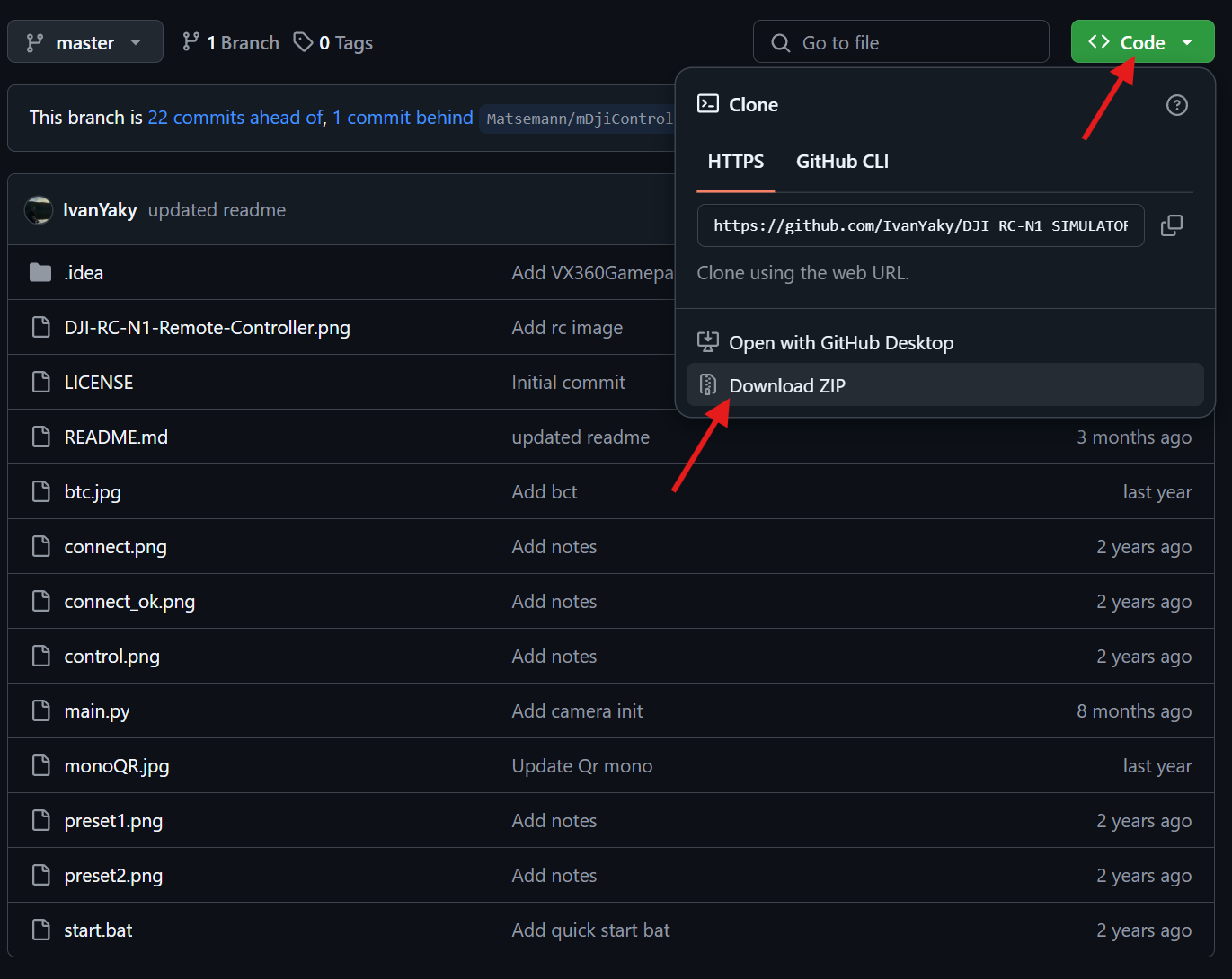Open the LICENSE file
1232x979 pixels.
click(99, 383)
